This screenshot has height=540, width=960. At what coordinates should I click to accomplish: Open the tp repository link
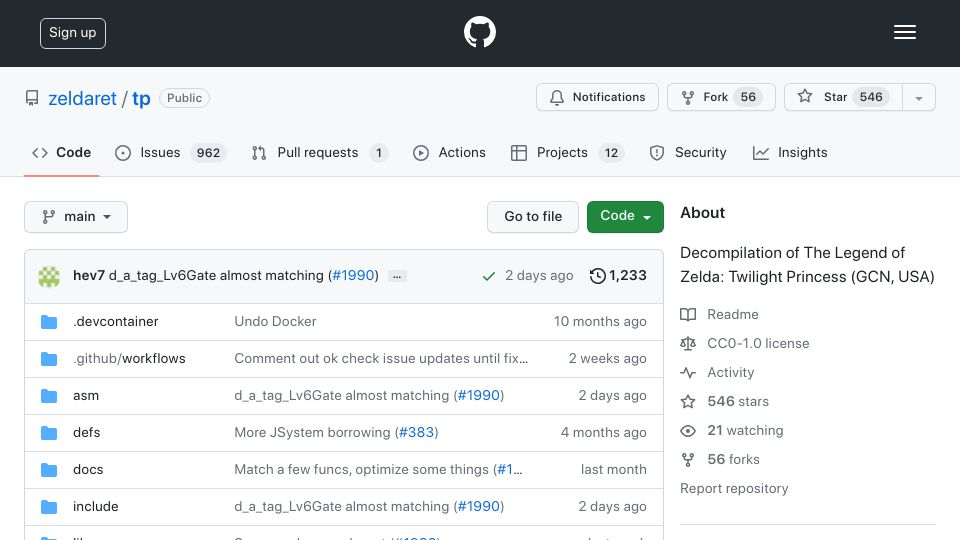[141, 99]
